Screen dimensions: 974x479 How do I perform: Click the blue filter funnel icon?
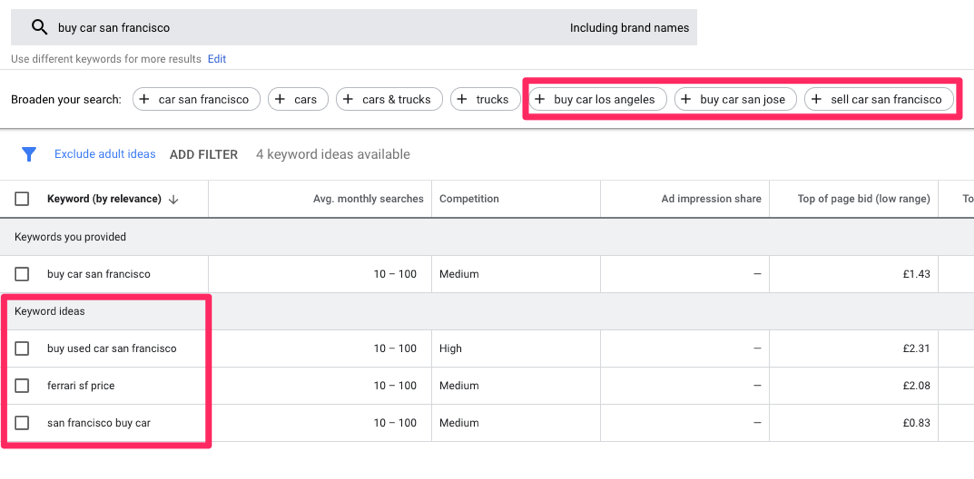point(29,154)
